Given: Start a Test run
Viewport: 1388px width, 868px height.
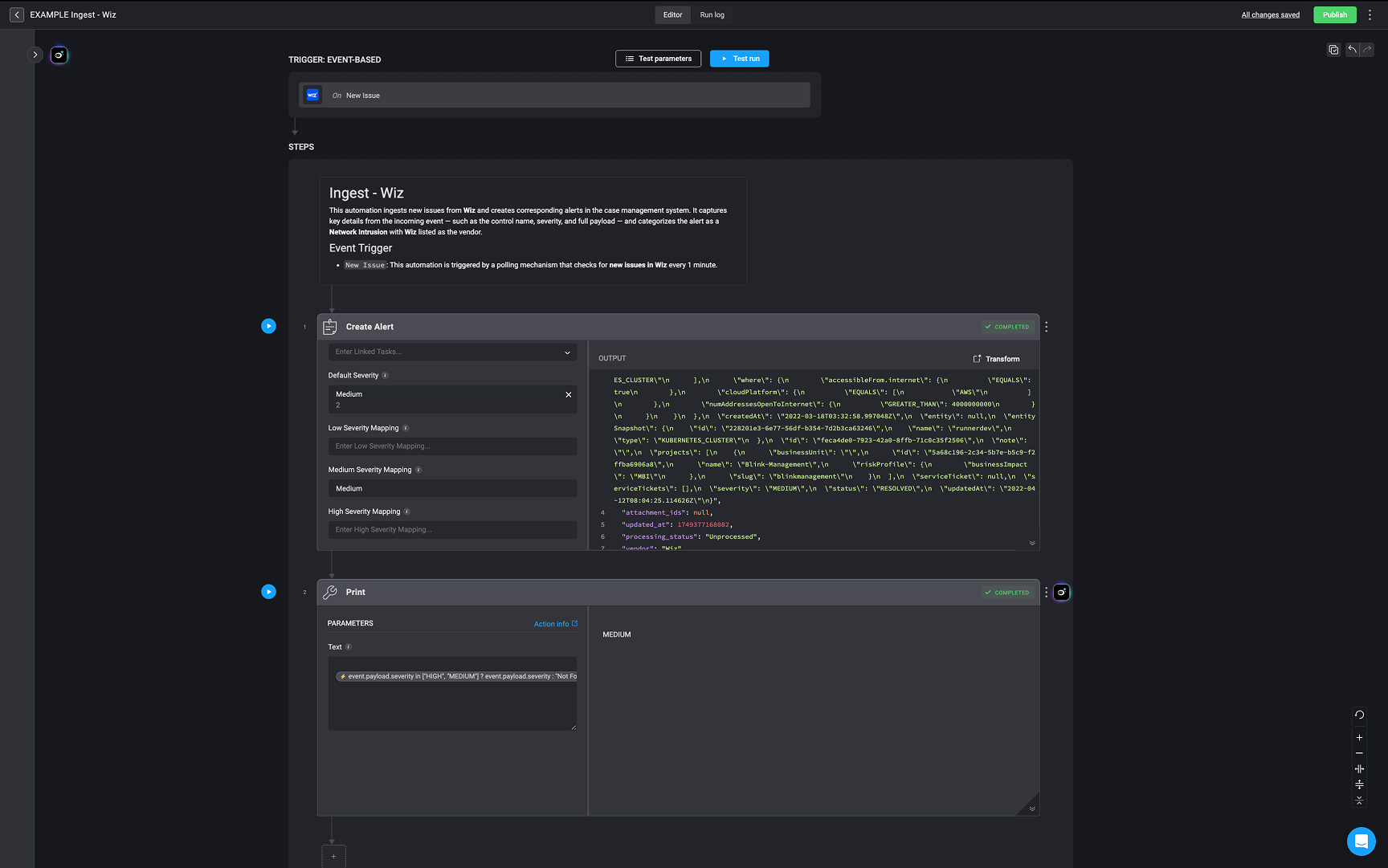Looking at the screenshot, I should point(739,59).
